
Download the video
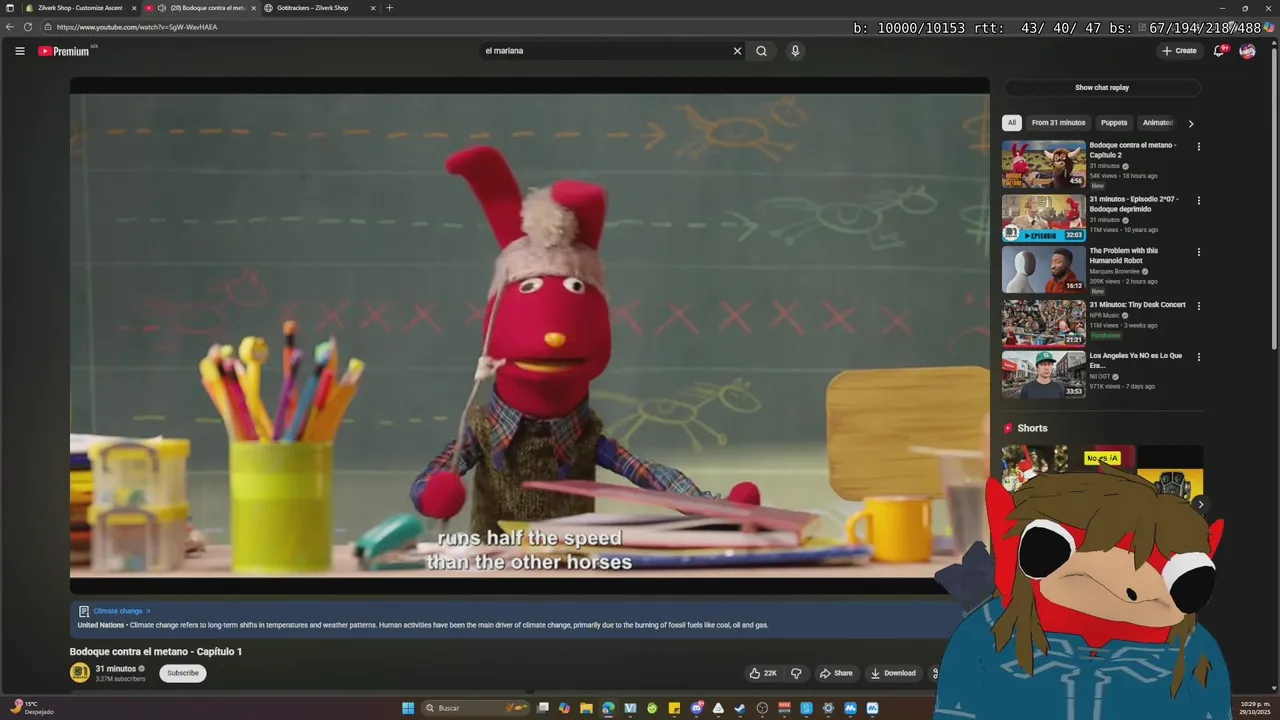coord(893,673)
